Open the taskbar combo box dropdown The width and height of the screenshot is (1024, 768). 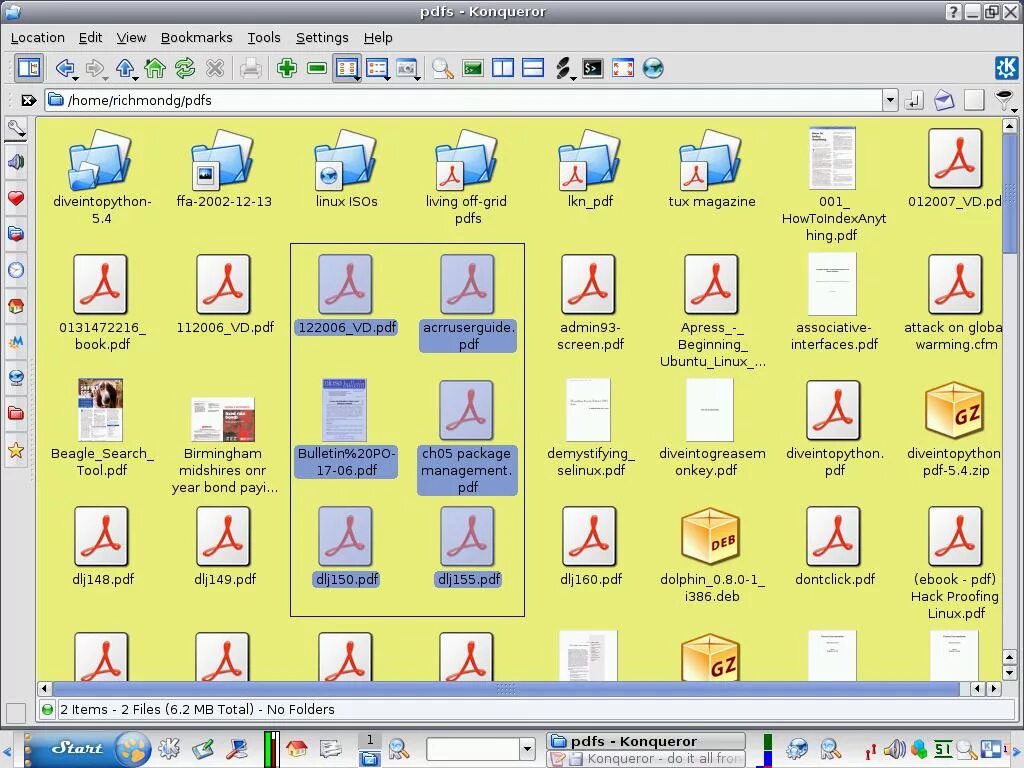[x=527, y=748]
